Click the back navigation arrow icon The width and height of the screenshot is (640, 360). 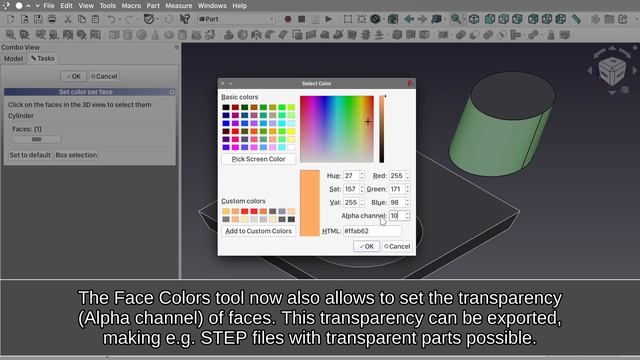coord(409,19)
